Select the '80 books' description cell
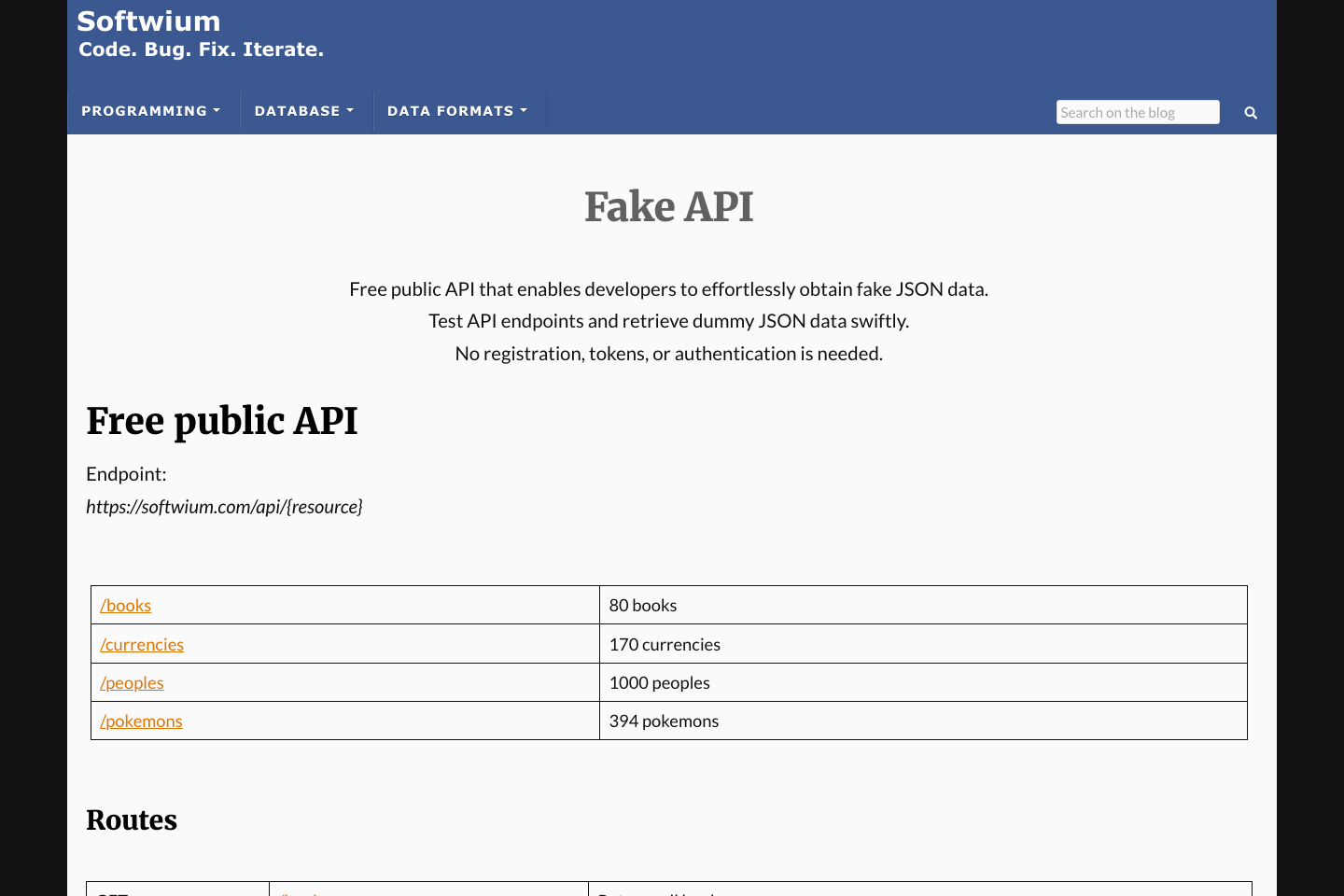1344x896 pixels. point(643,605)
